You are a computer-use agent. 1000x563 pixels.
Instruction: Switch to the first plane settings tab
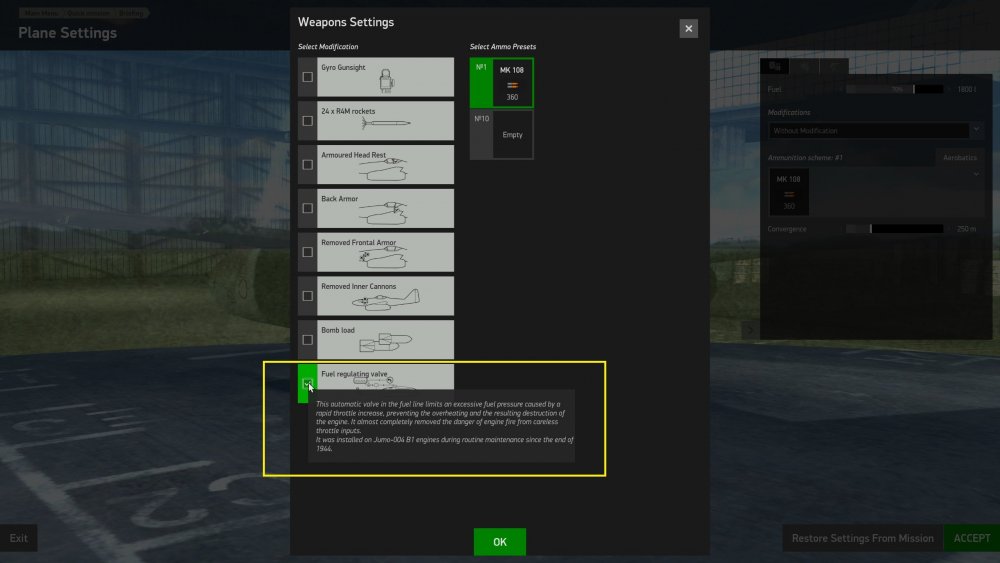click(774, 67)
